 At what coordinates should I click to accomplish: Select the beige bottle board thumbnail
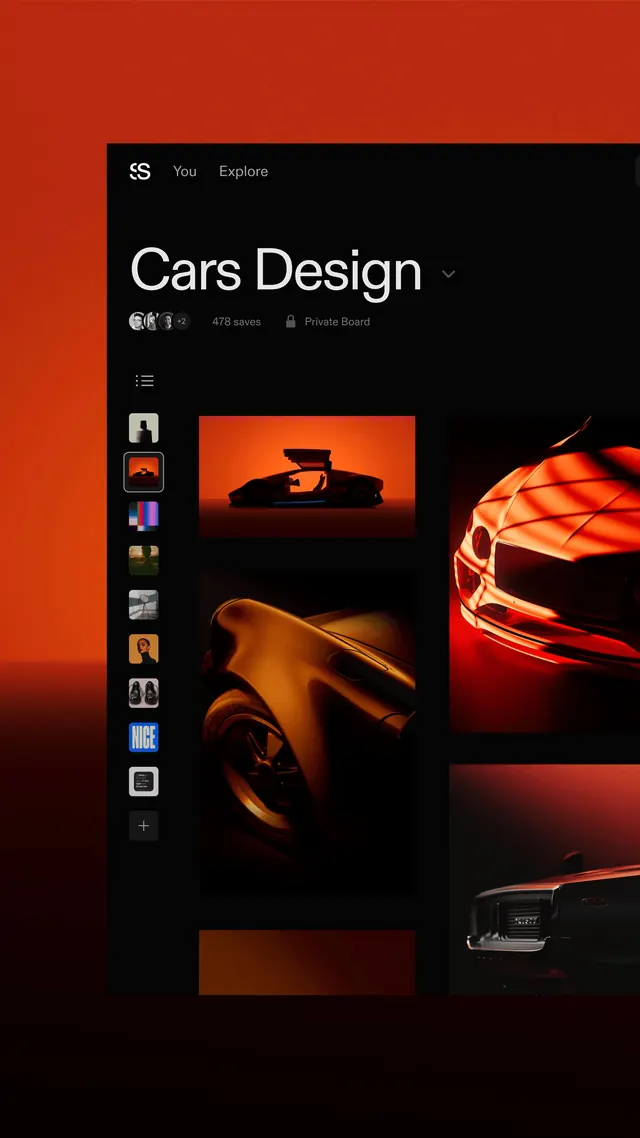click(x=144, y=427)
